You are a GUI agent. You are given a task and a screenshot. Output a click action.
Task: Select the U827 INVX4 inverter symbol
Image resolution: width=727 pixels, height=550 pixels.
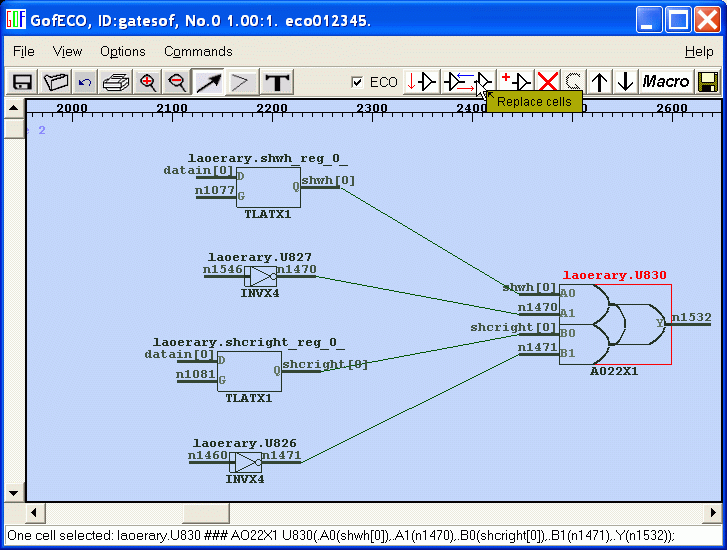(260, 276)
